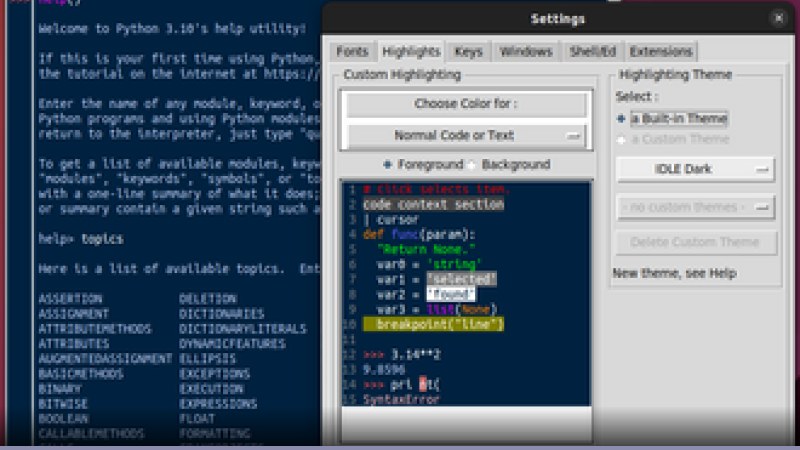This screenshot has width=800, height=450.
Task: Click the SyntaxError sample text
Action: click(x=401, y=399)
